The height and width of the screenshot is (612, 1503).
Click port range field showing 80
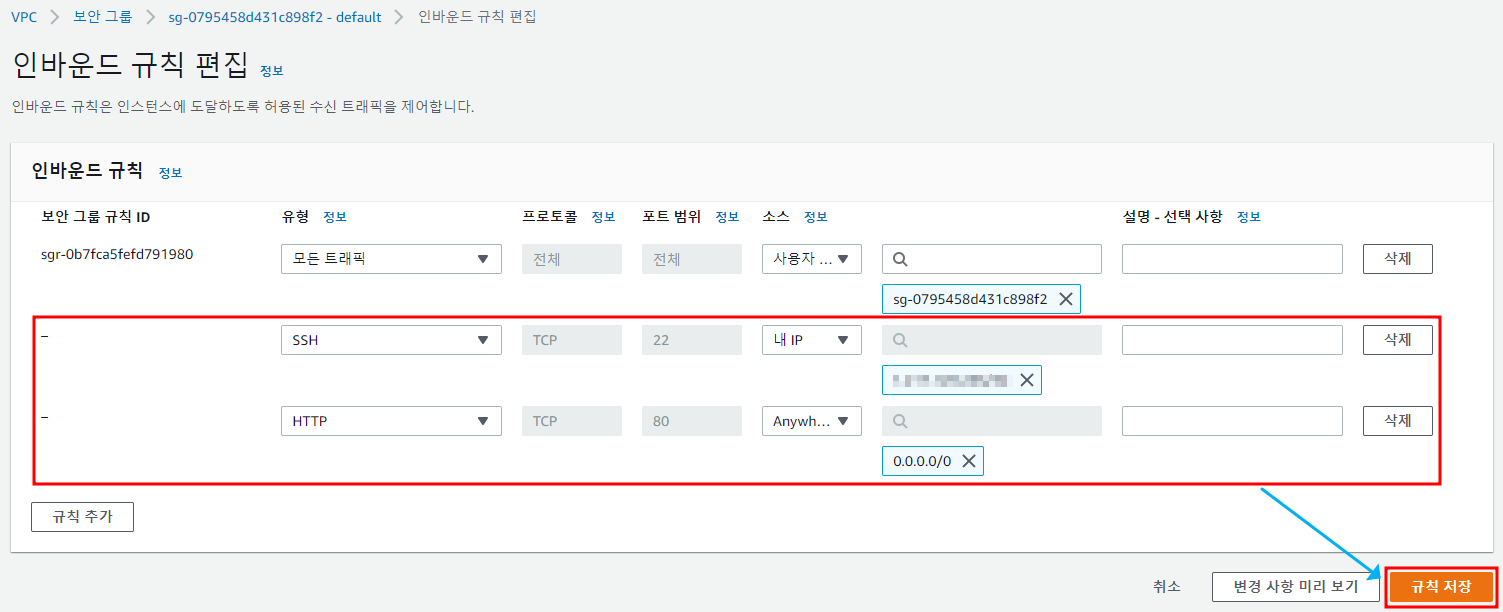pyautogui.click(x=692, y=421)
